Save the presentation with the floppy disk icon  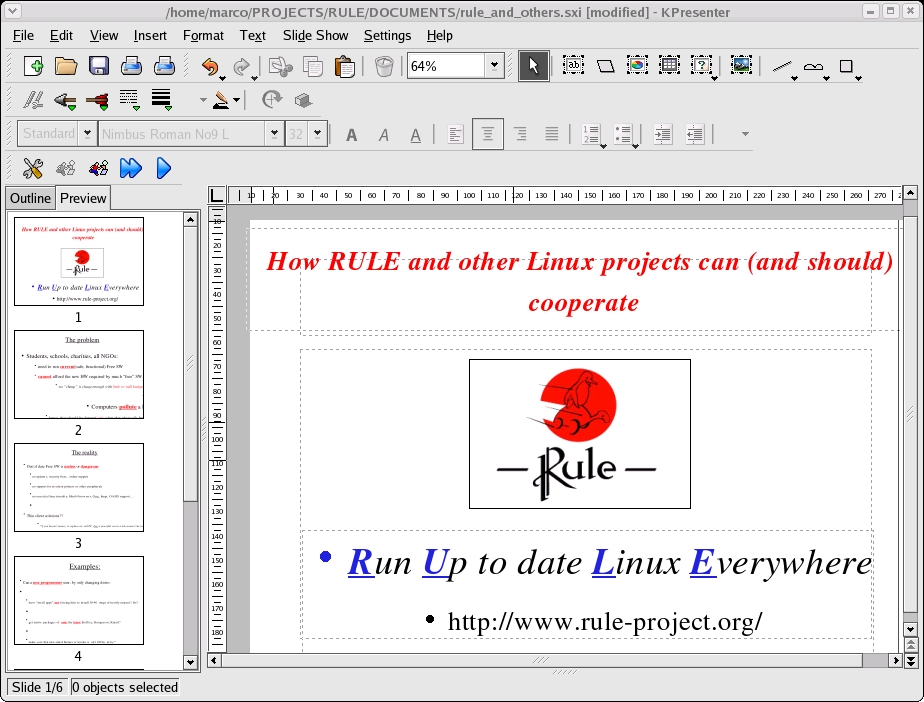pyautogui.click(x=98, y=66)
